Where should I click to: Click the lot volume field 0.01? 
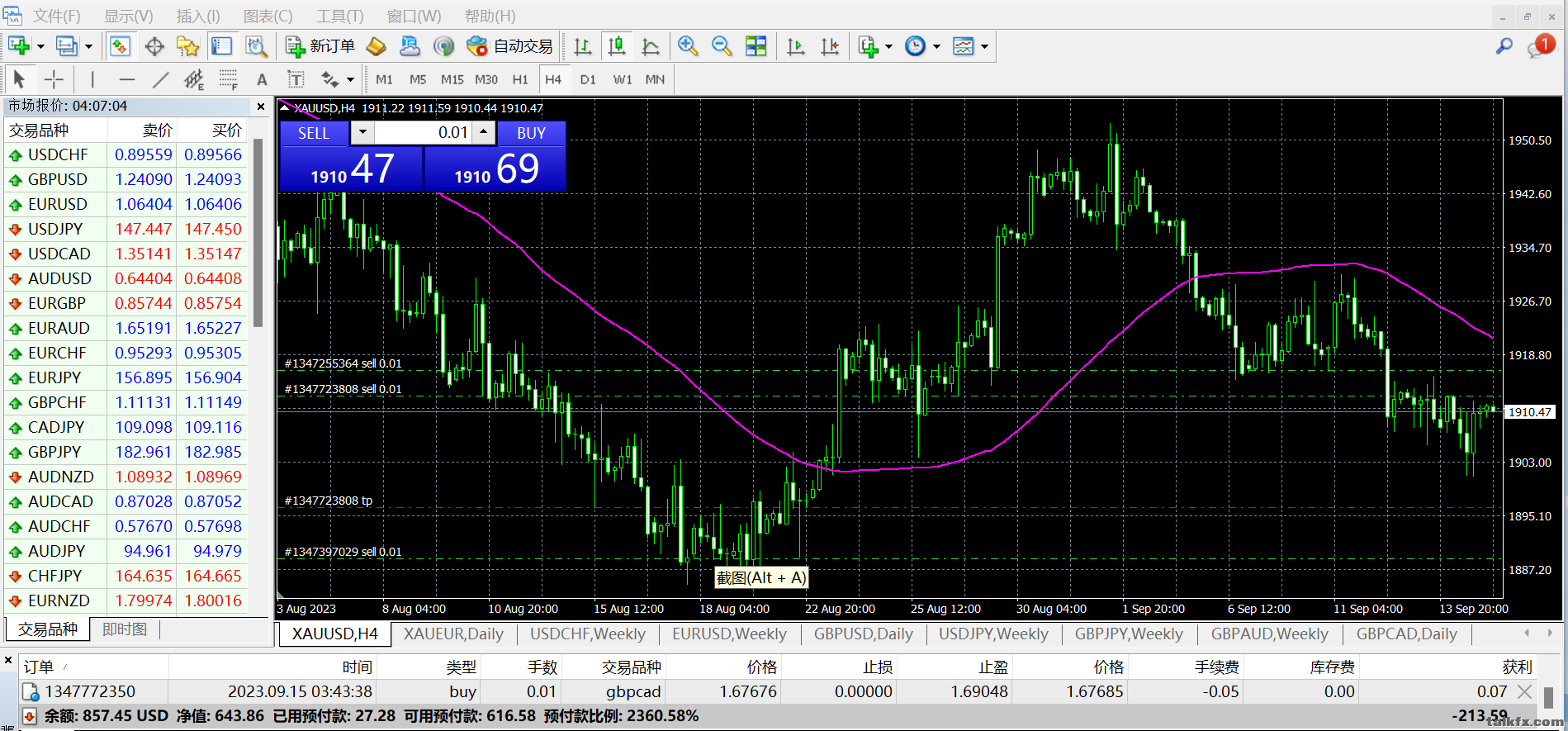(423, 132)
